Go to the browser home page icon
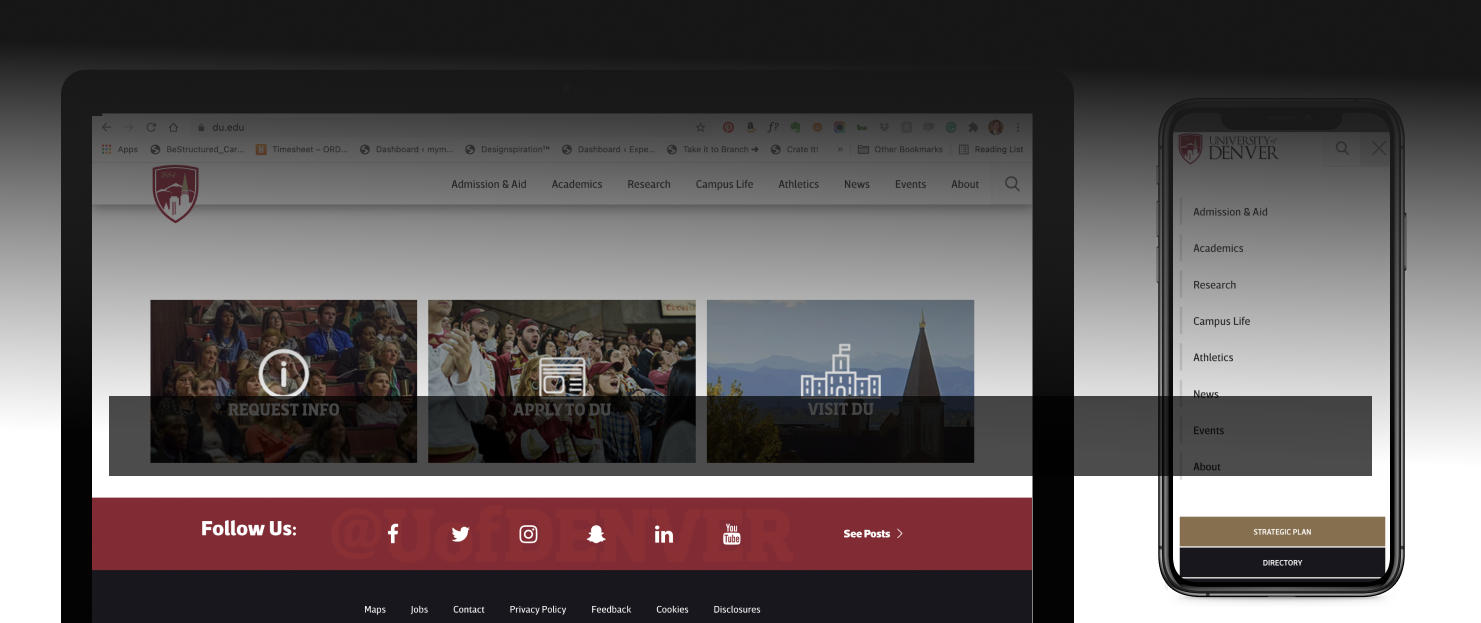The image size is (1481, 623). click(173, 127)
